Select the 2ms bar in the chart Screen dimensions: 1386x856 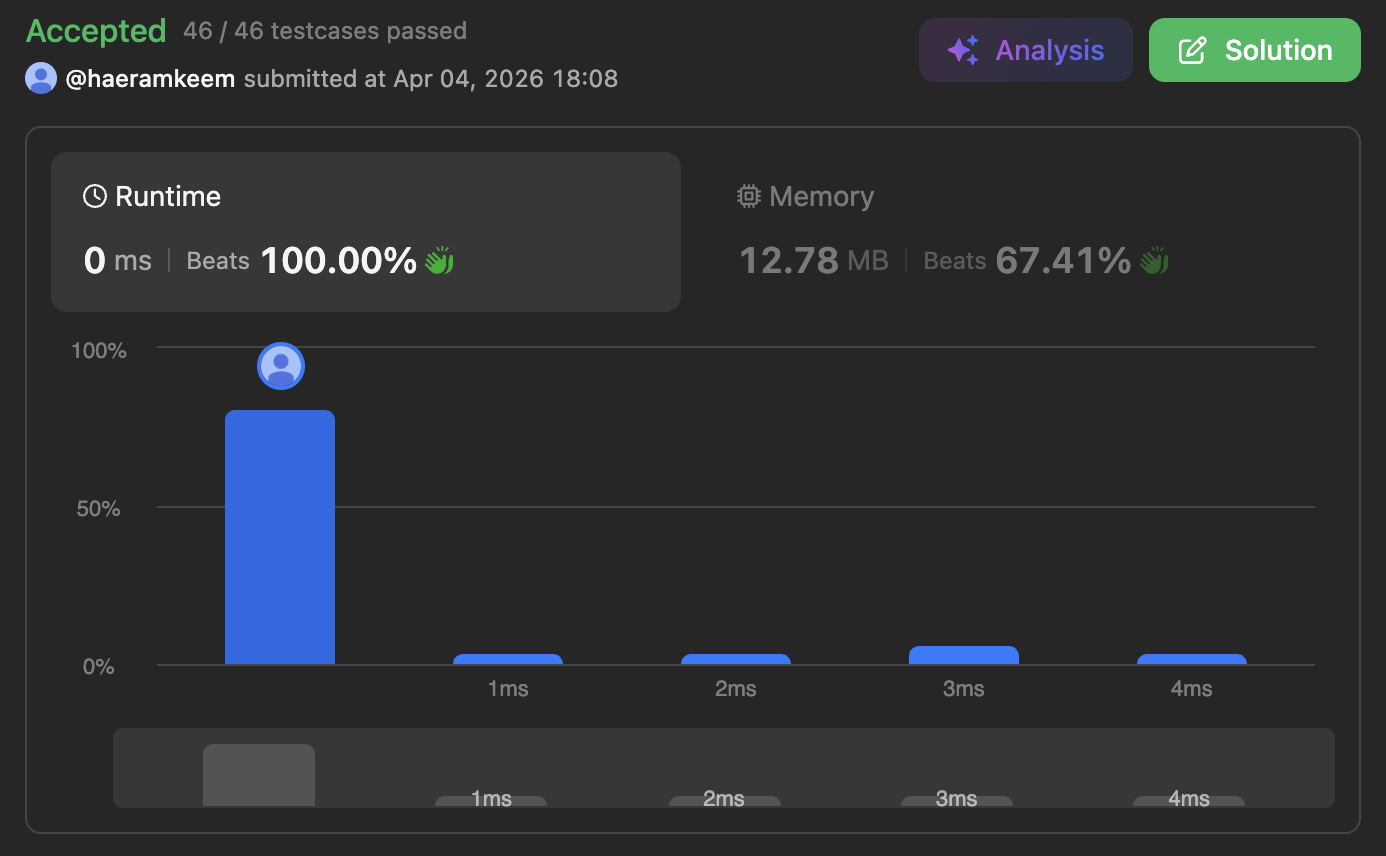tap(736, 659)
